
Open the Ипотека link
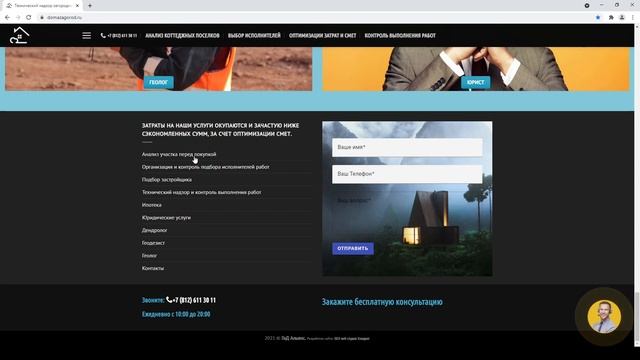point(151,205)
